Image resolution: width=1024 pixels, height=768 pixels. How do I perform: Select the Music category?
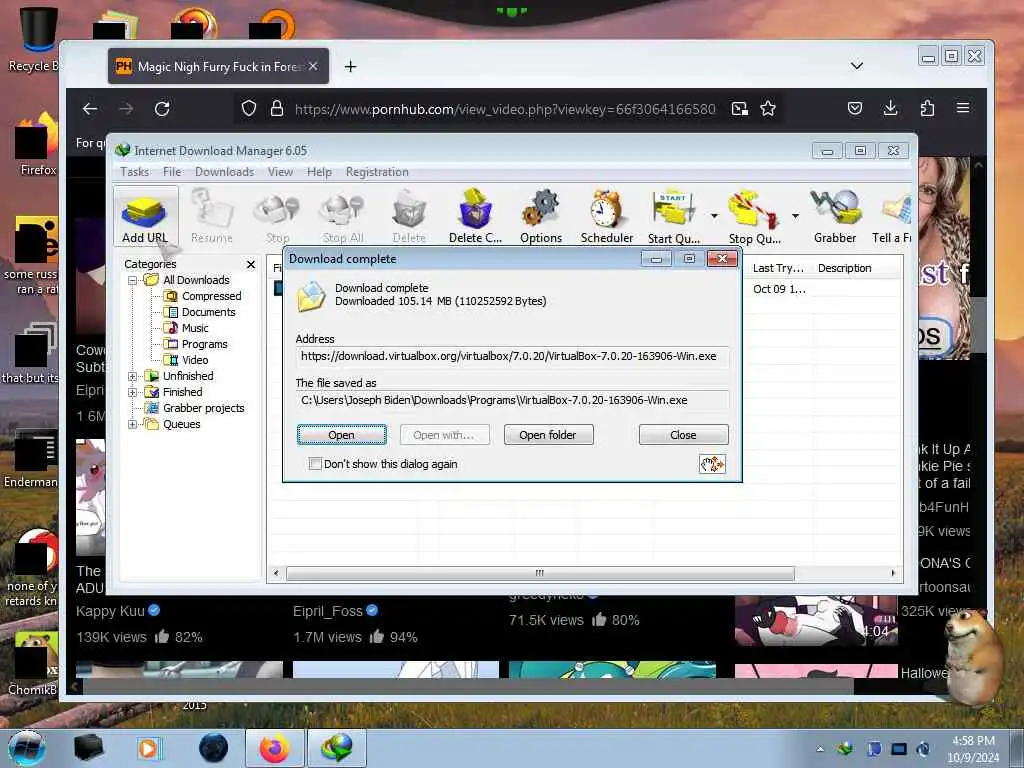click(186, 328)
